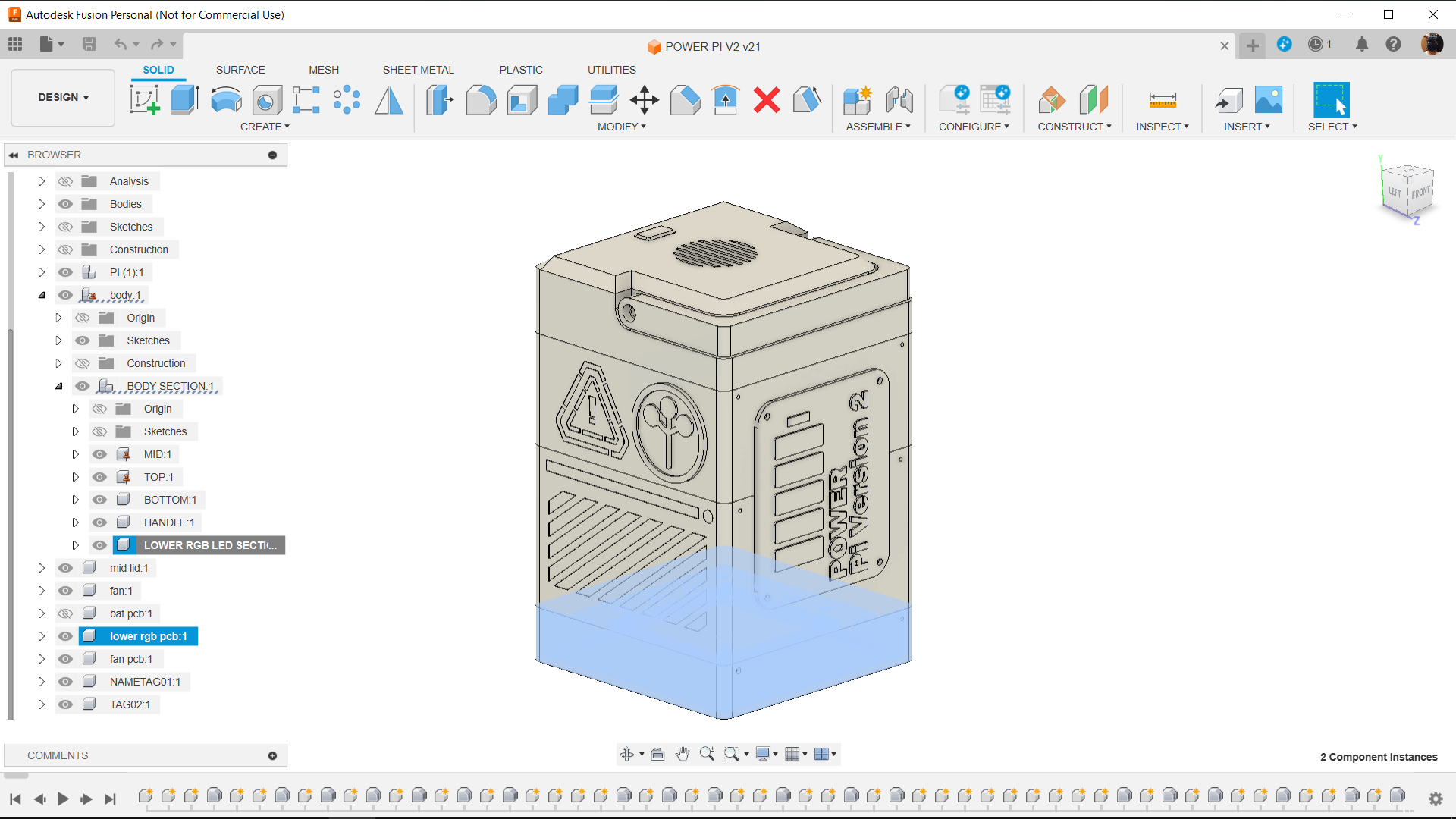The width and height of the screenshot is (1456, 819).
Task: Open the MODIFY dropdown menu
Action: [x=621, y=127]
